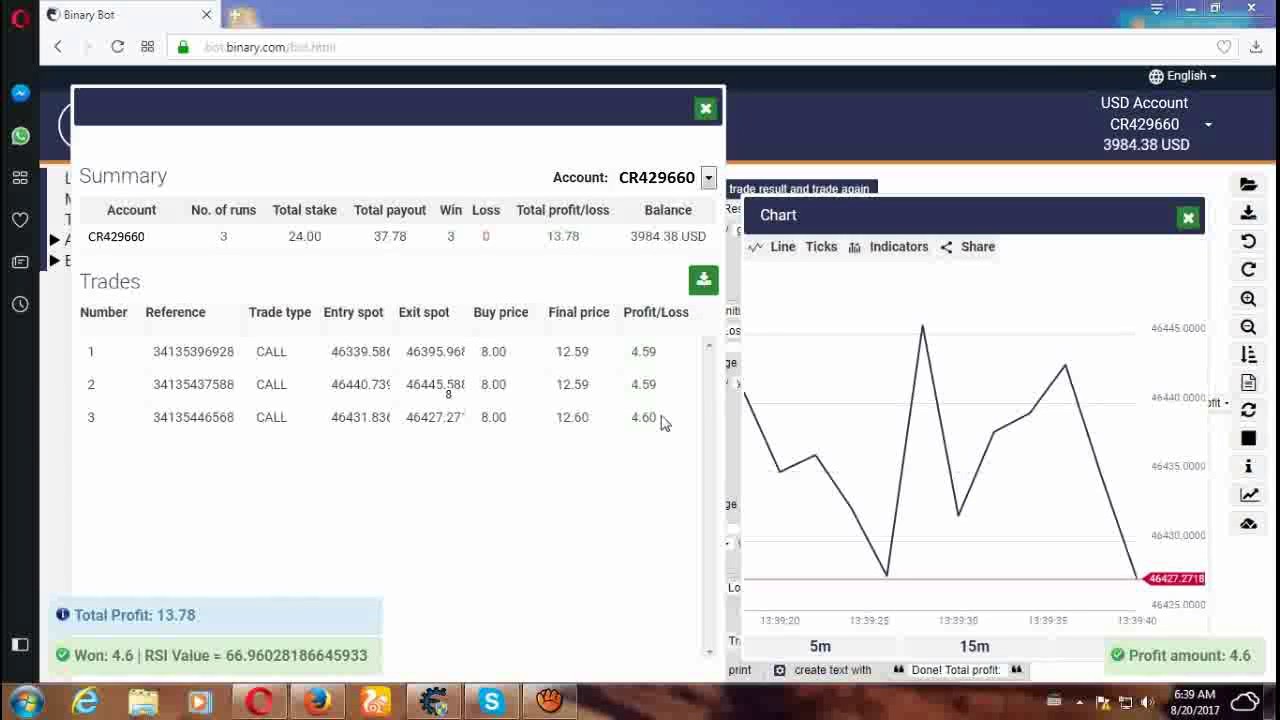
Task: Click the chart Share option
Action: (x=968, y=247)
